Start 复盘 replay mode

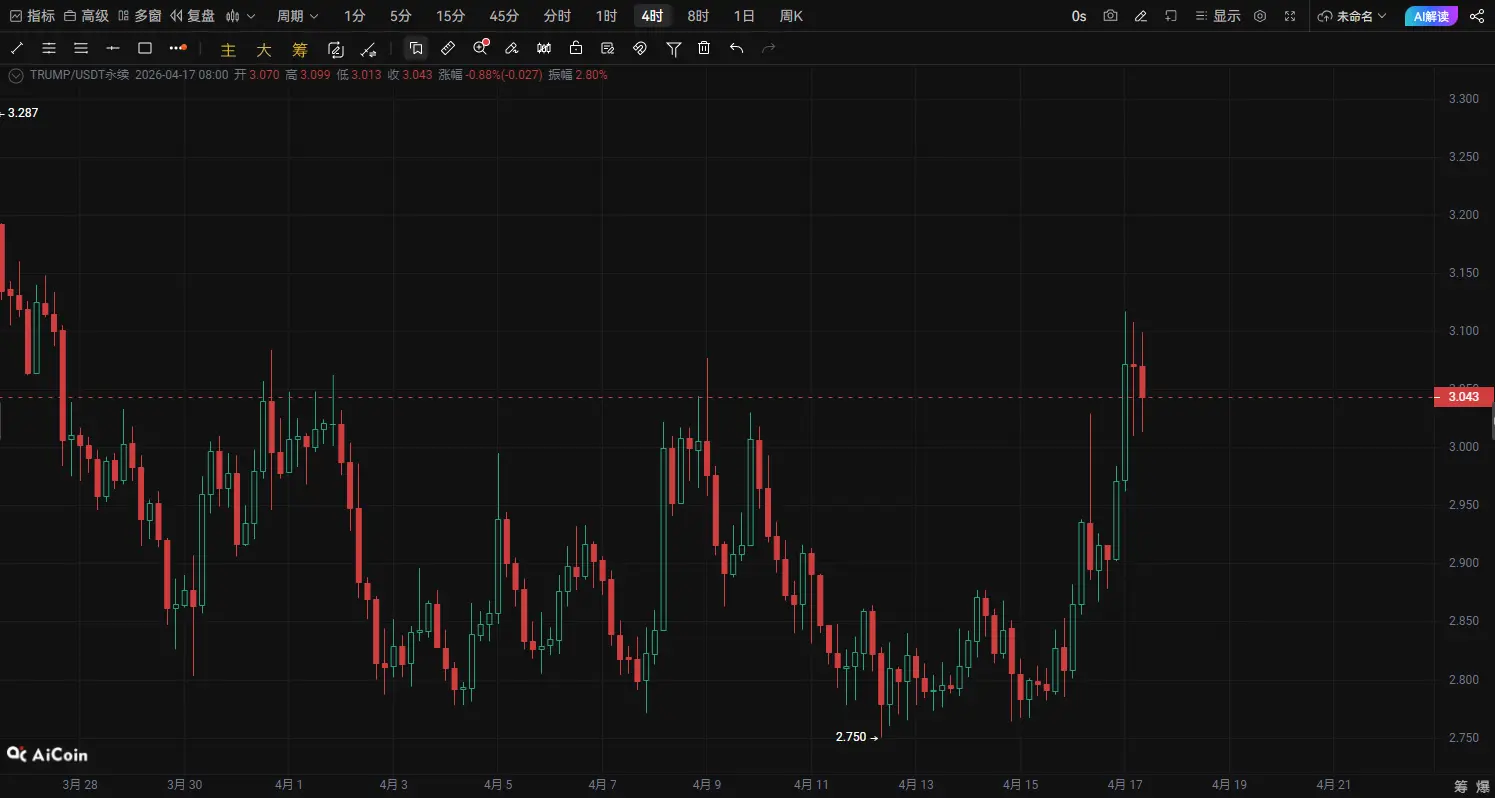(192, 16)
